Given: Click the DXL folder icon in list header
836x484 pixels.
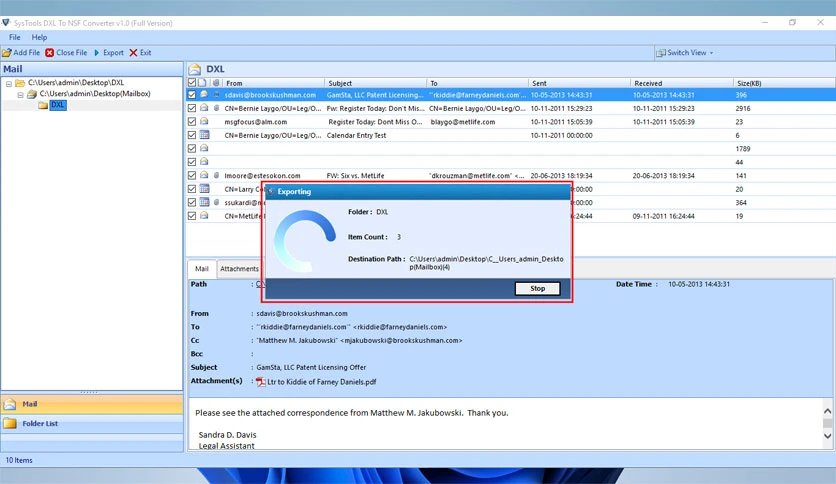Looking at the screenshot, I should (195, 69).
